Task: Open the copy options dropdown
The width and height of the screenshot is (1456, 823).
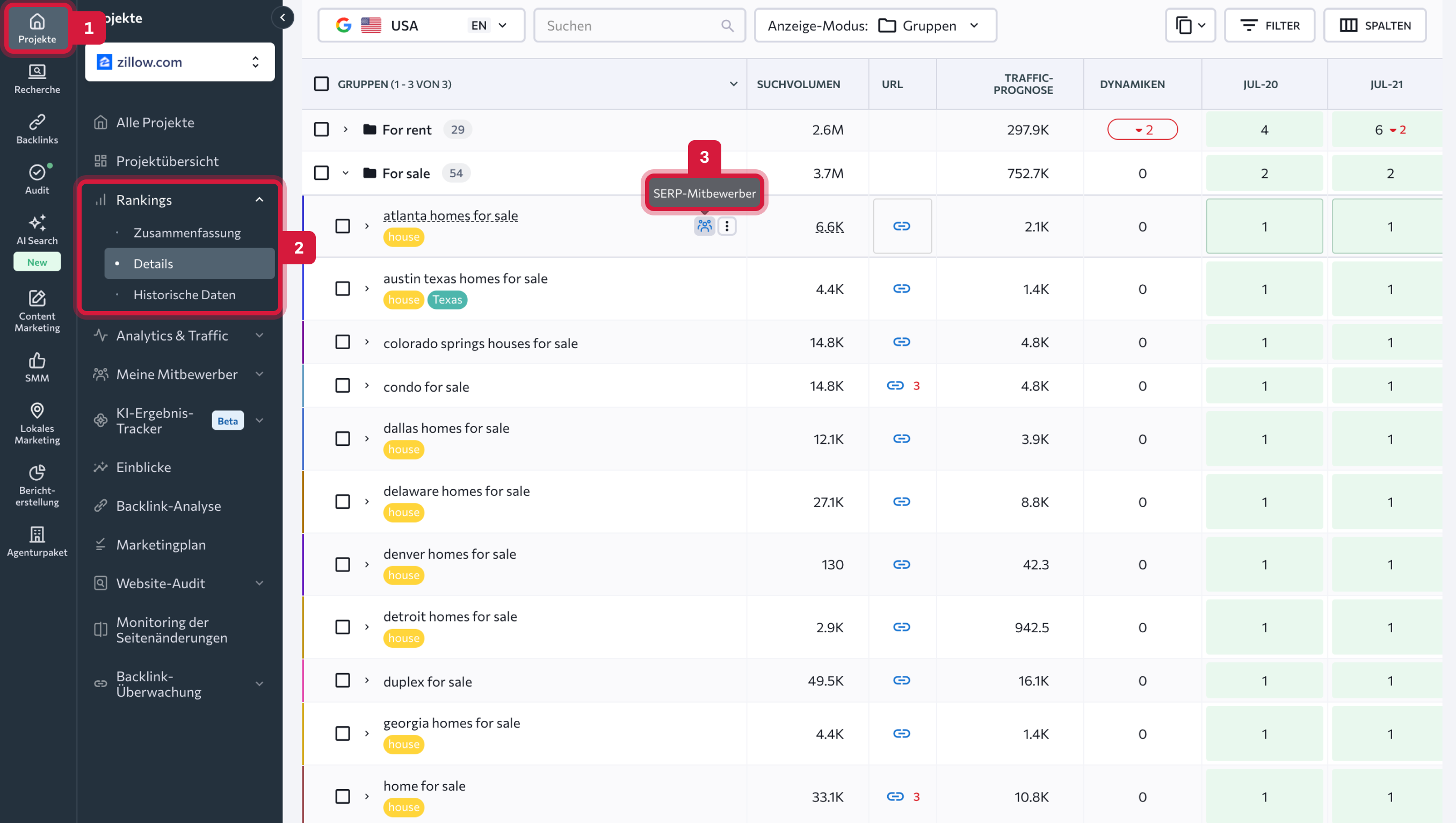Action: tap(1190, 25)
